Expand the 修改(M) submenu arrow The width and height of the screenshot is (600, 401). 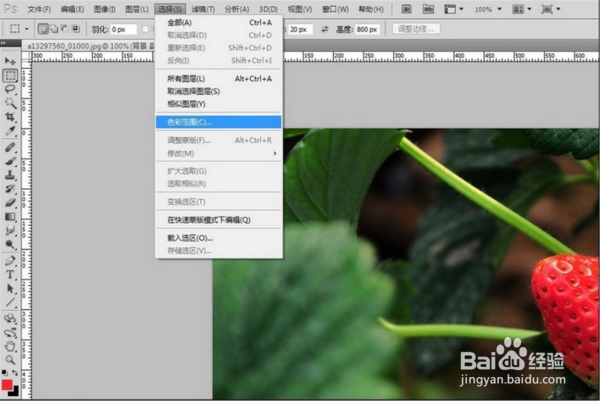pyautogui.click(x=275, y=153)
